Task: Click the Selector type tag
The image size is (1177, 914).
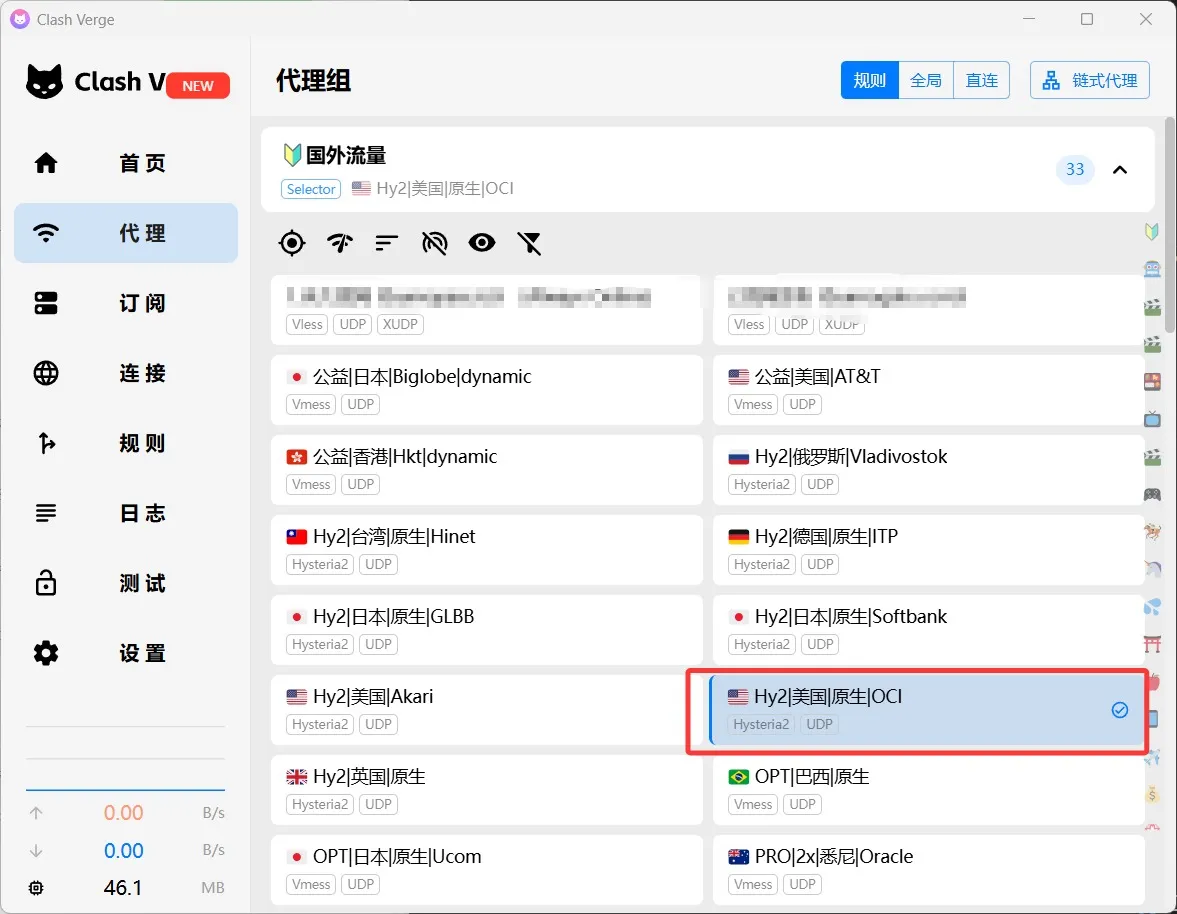Action: [311, 189]
